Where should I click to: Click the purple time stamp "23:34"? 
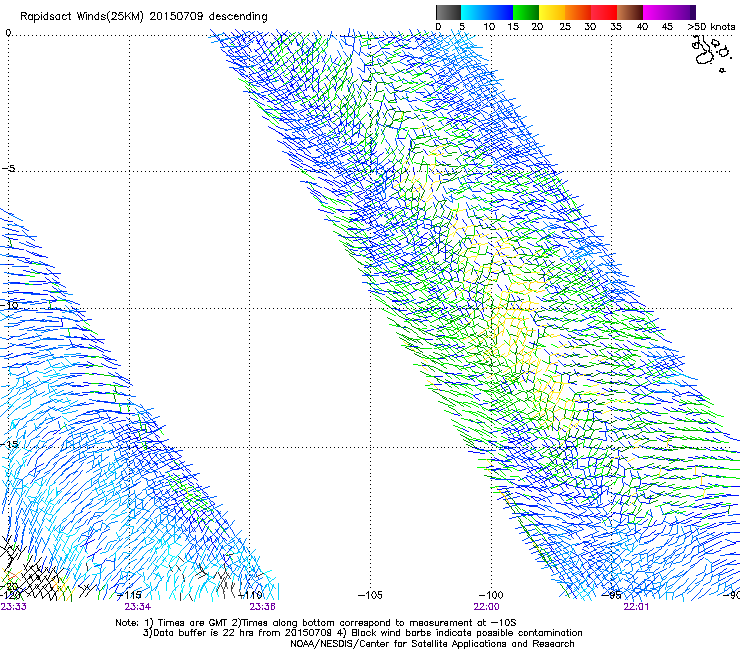point(137,606)
